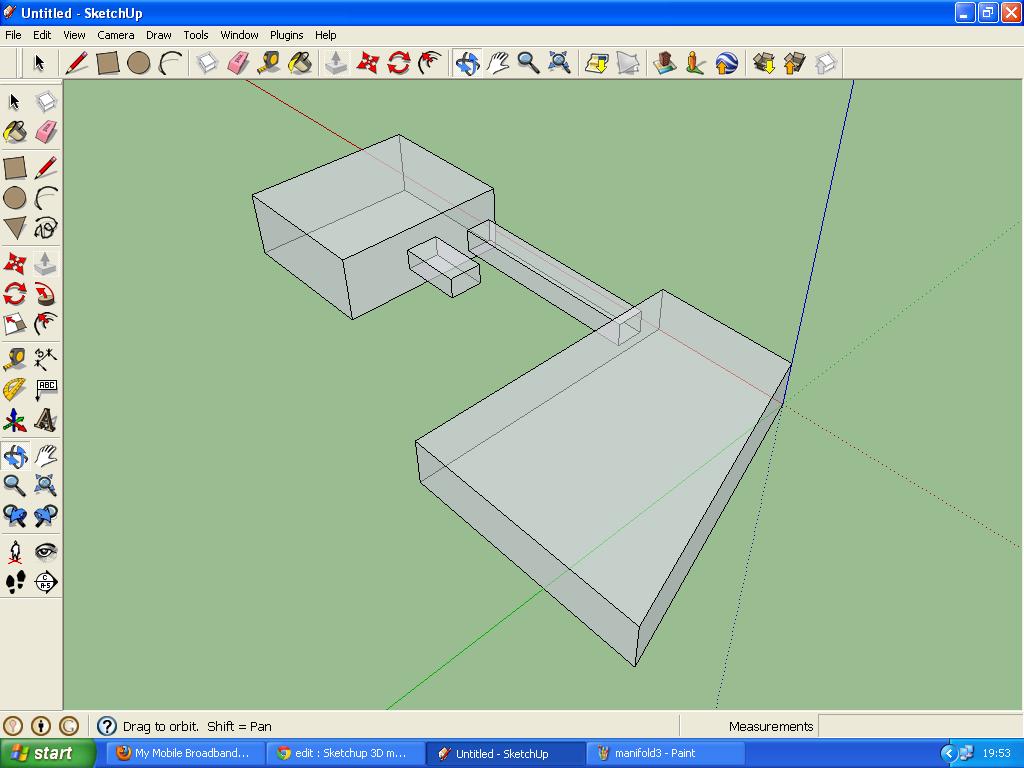The height and width of the screenshot is (768, 1024).
Task: Click Push/Pull in the top toolbar
Action: pyautogui.click(x=336, y=63)
